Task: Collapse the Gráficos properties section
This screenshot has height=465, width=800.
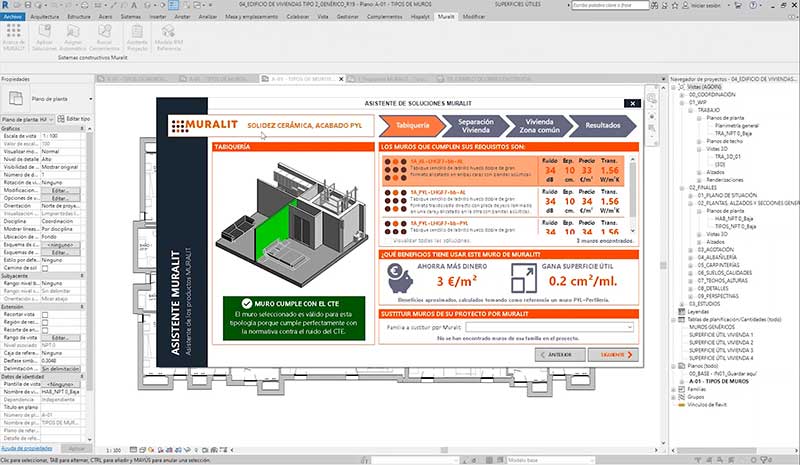Action: click(x=83, y=129)
